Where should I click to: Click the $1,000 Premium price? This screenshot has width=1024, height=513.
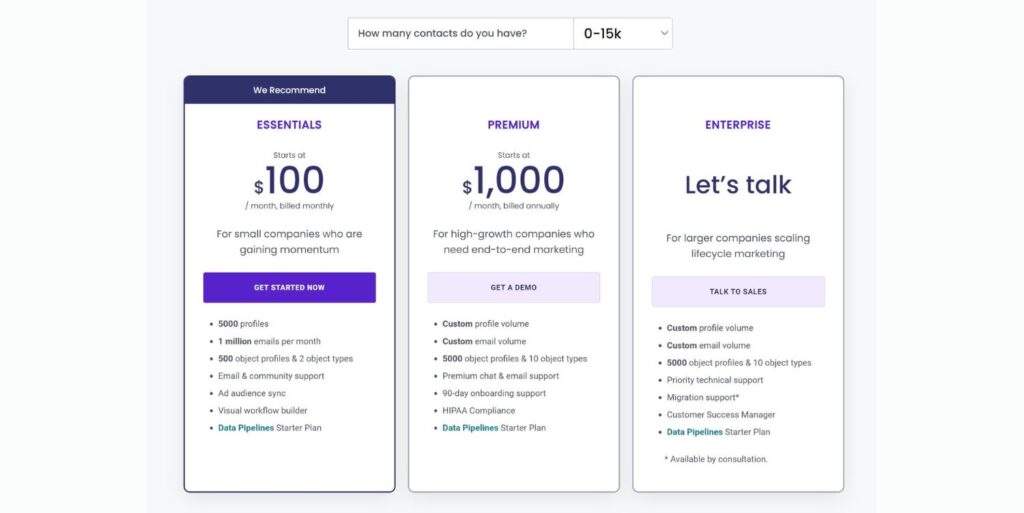pyautogui.click(x=513, y=181)
